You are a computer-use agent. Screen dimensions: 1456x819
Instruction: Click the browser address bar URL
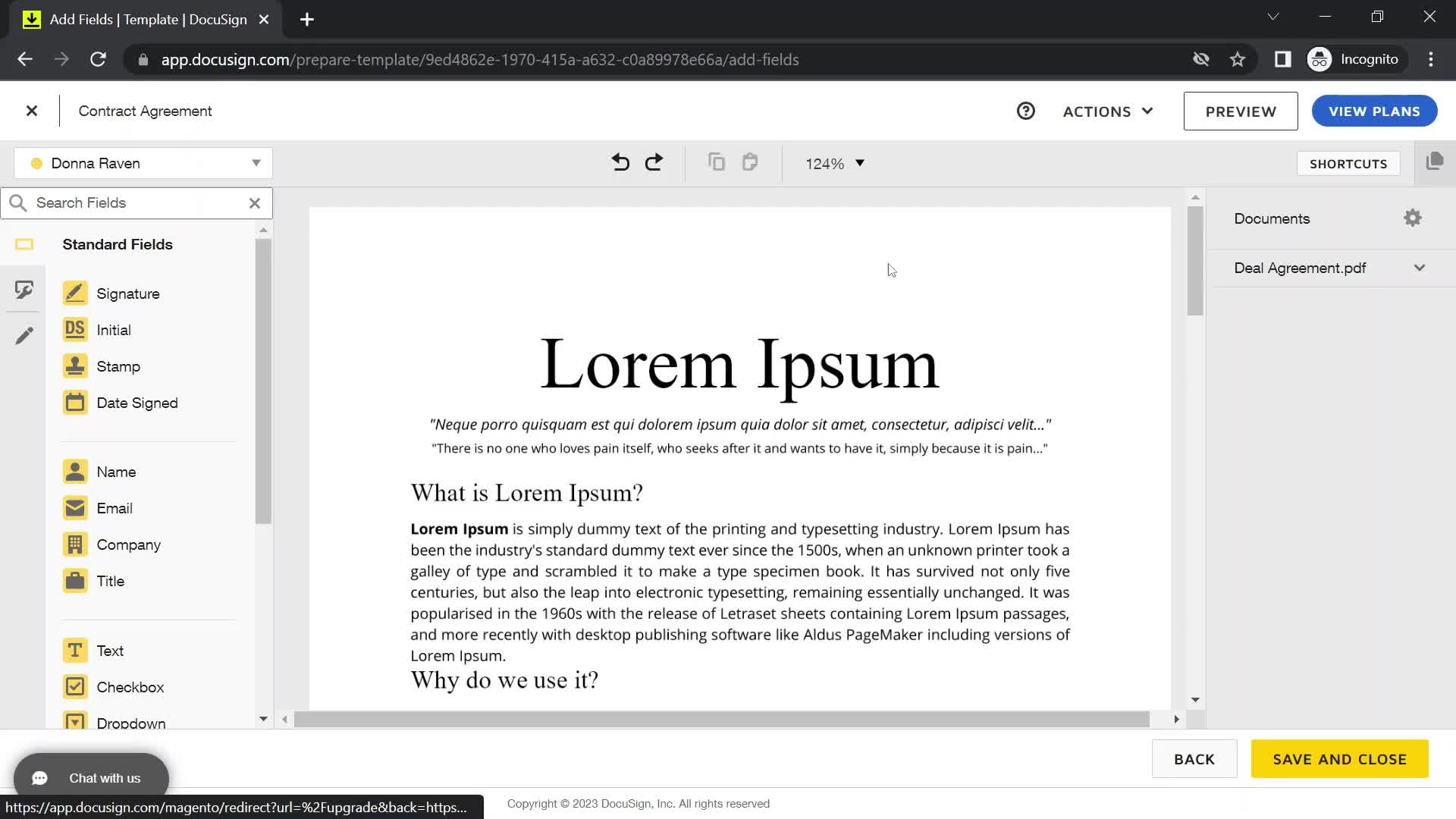point(479,60)
